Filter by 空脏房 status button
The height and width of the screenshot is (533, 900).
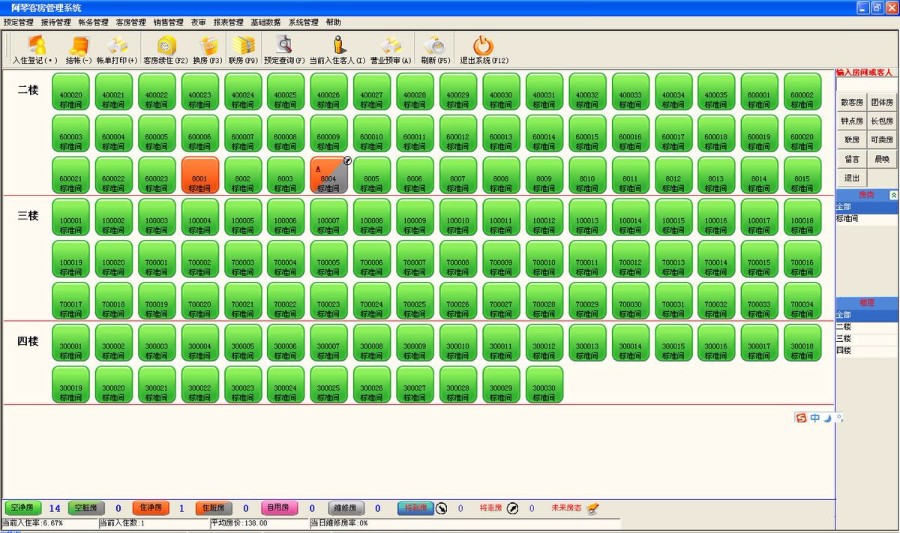tap(87, 508)
